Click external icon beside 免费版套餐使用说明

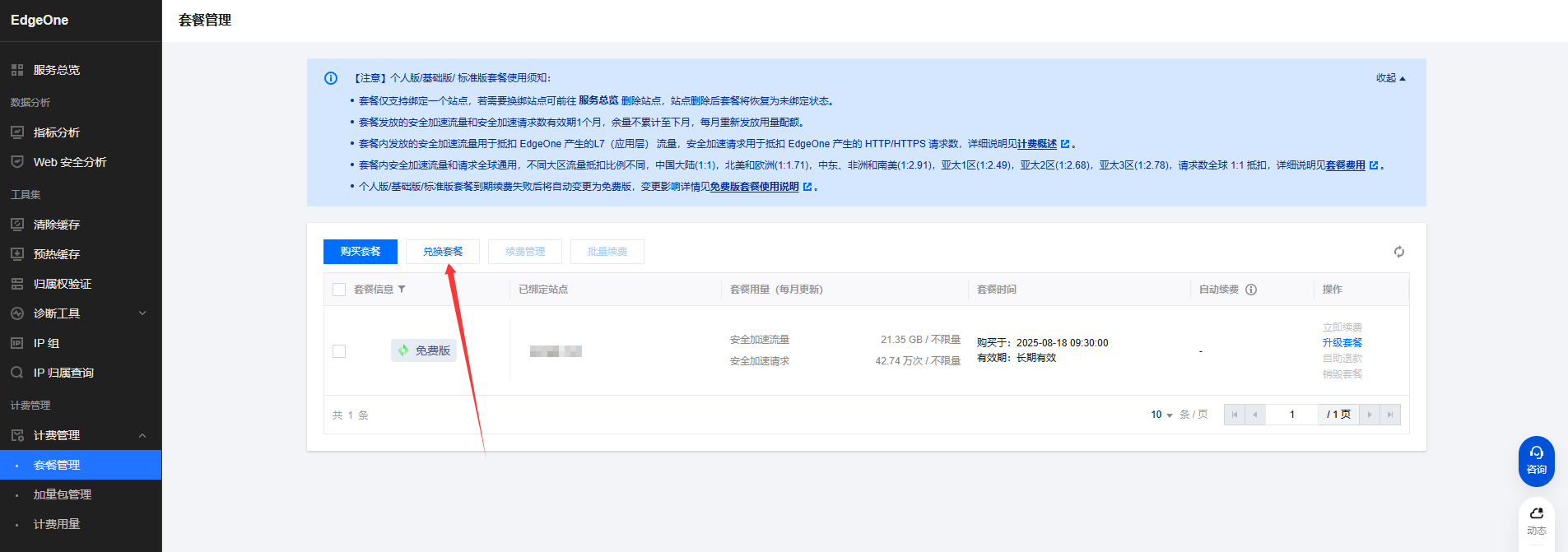pos(807,187)
